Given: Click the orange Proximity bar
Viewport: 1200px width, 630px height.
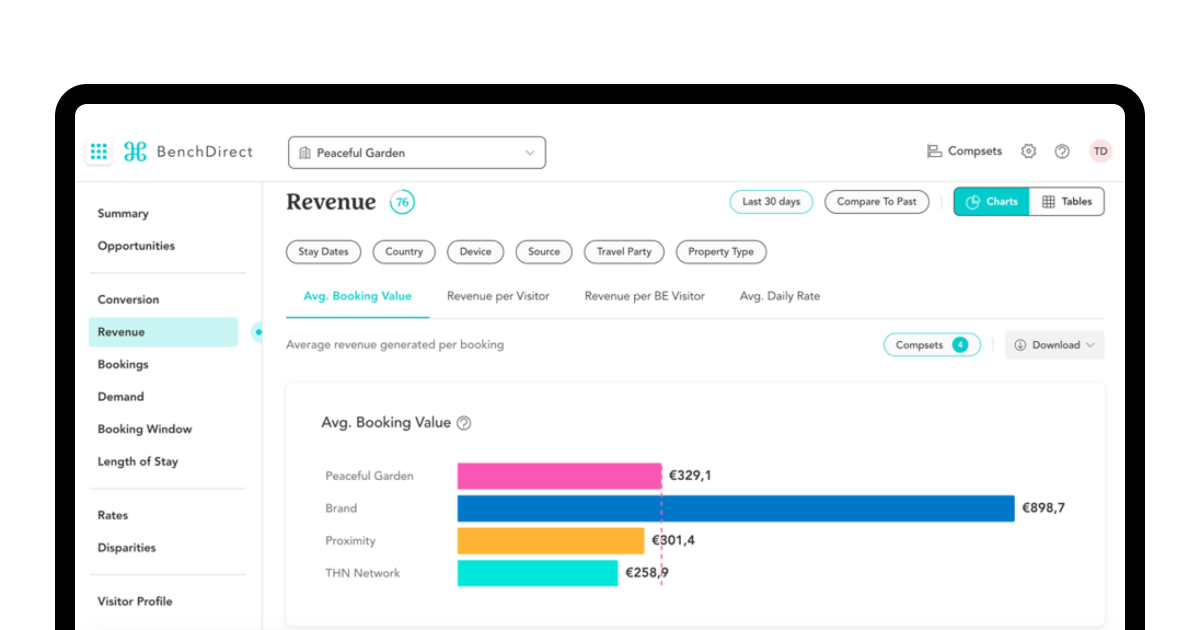Looking at the screenshot, I should tap(551, 541).
